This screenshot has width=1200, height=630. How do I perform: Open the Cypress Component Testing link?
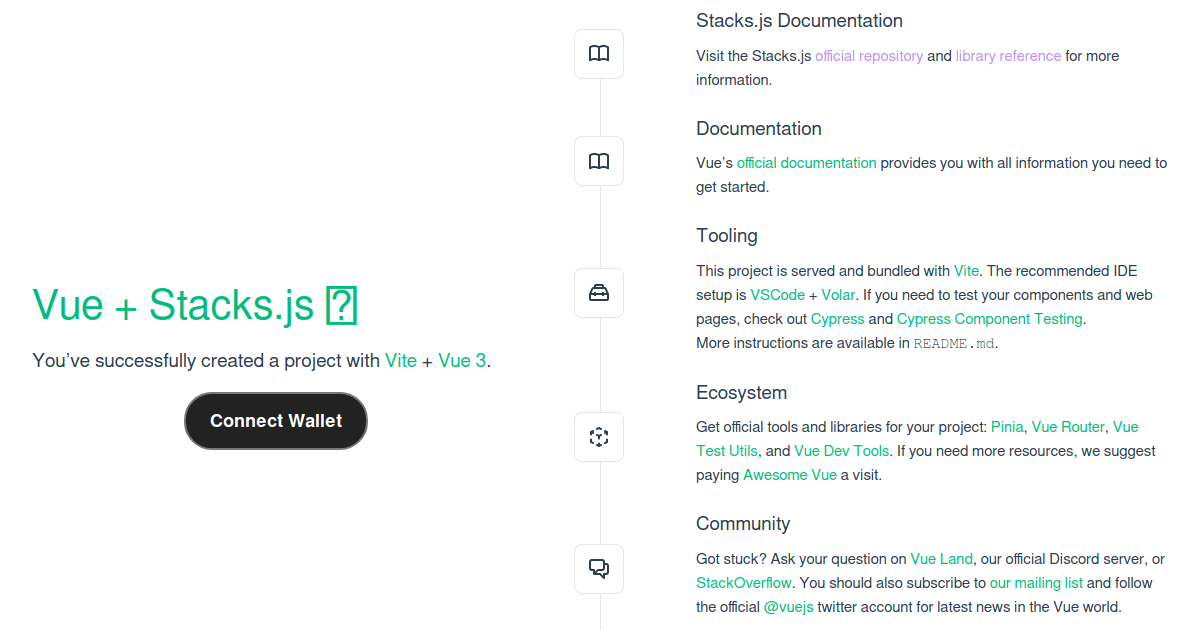tap(989, 318)
